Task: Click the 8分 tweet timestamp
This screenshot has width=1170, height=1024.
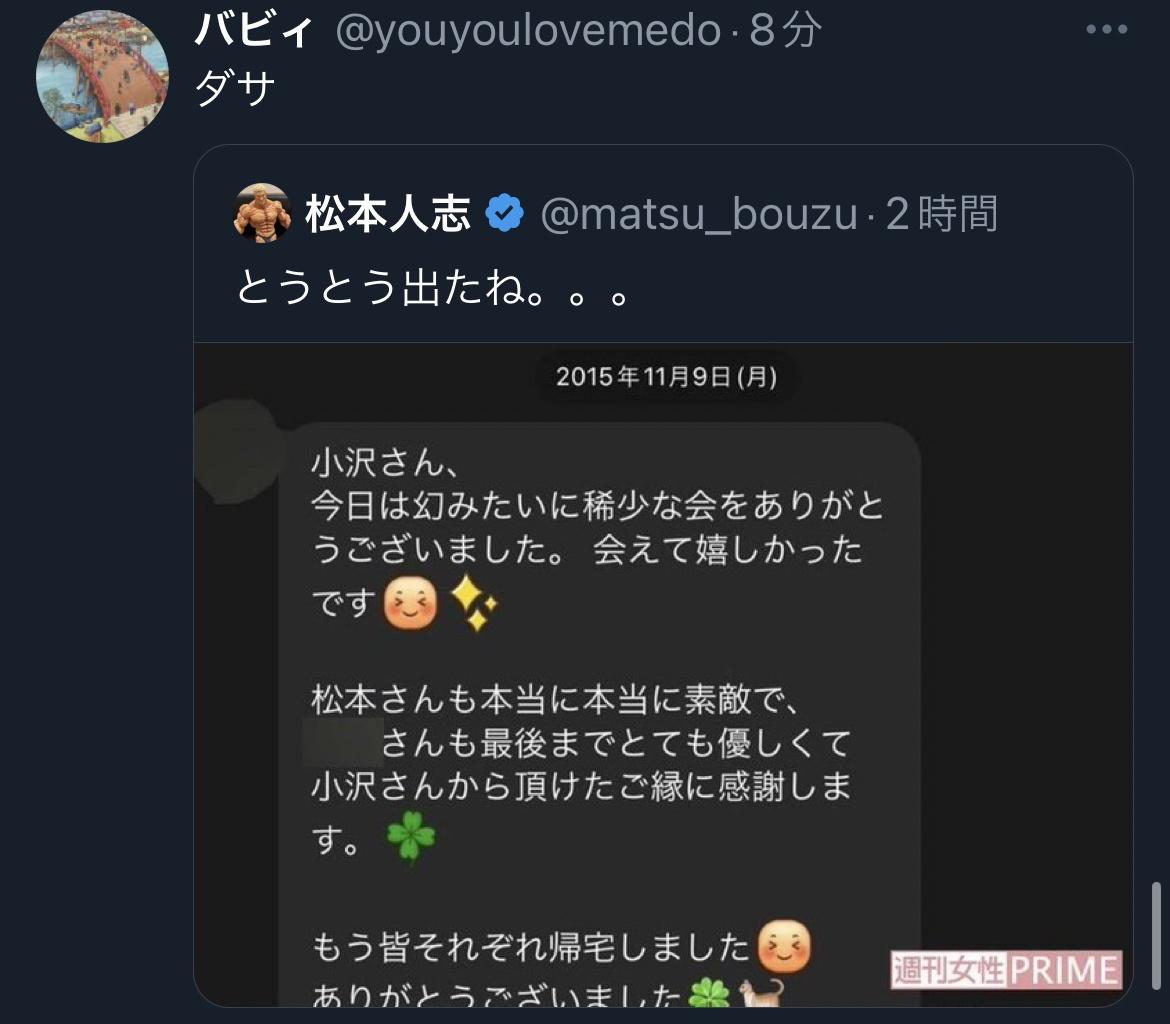Action: pos(784,31)
